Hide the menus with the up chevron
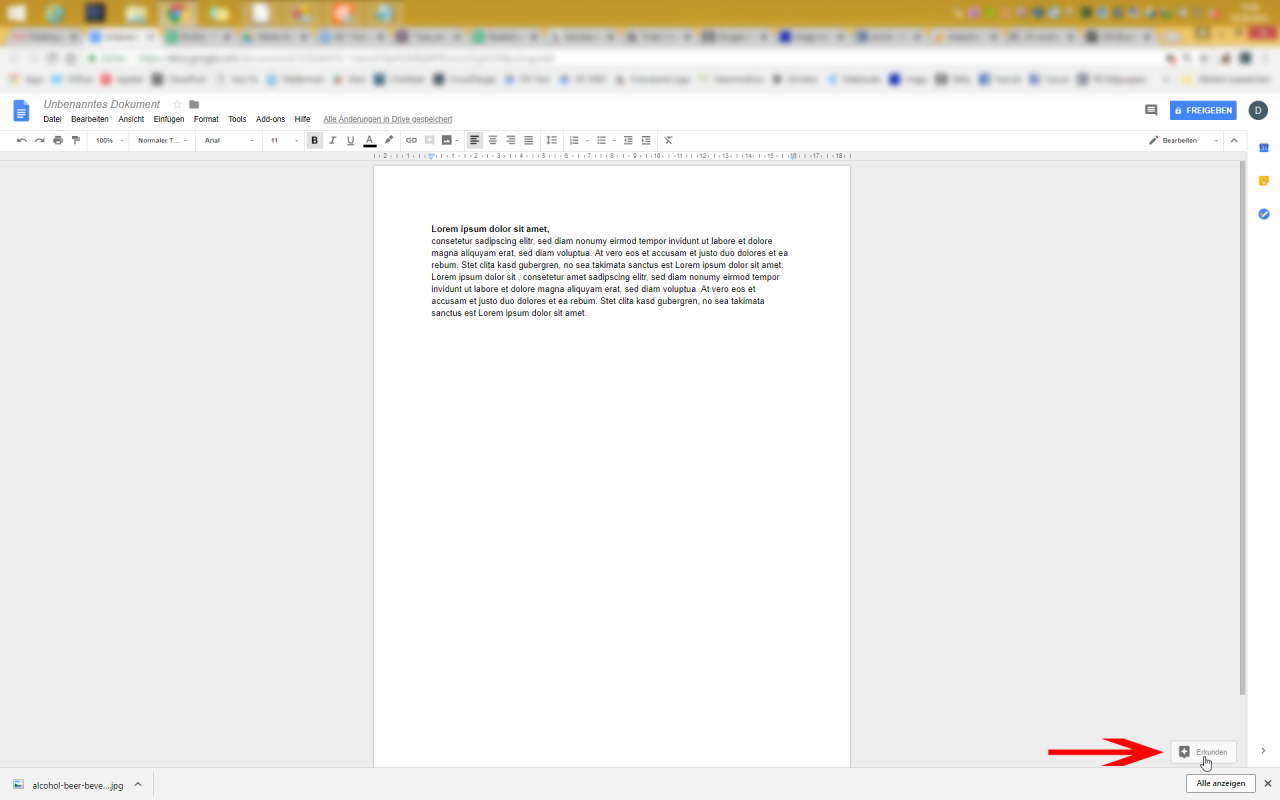1280x800 pixels. pos(1234,140)
